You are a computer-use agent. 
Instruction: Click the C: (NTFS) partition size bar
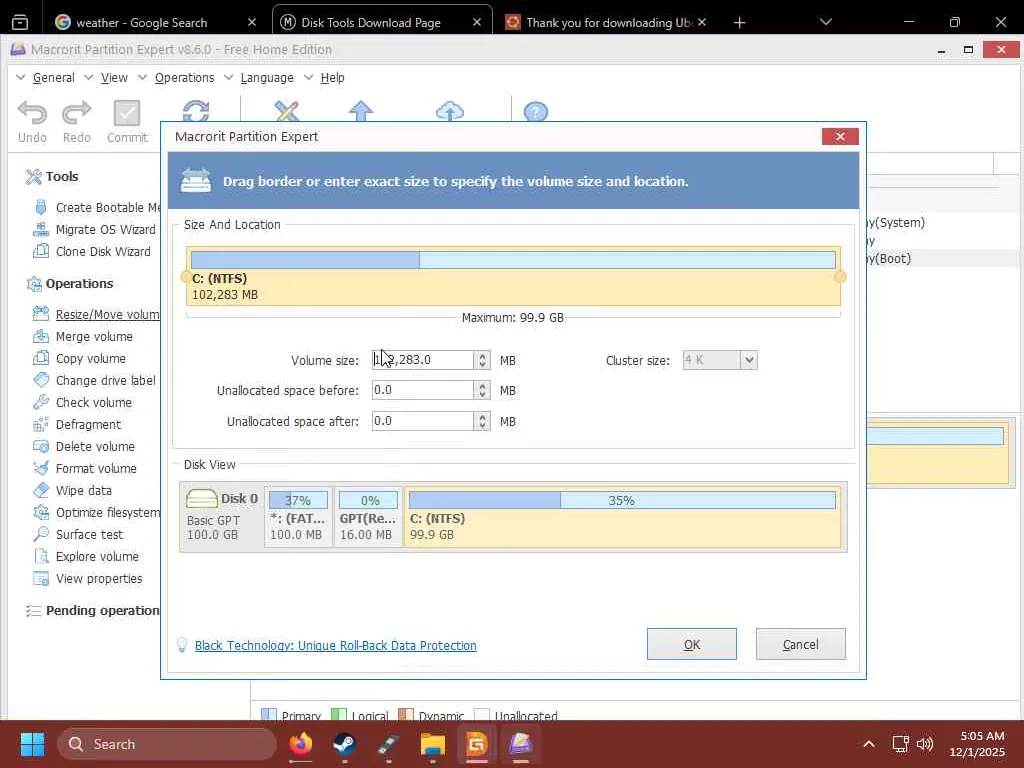(513, 259)
